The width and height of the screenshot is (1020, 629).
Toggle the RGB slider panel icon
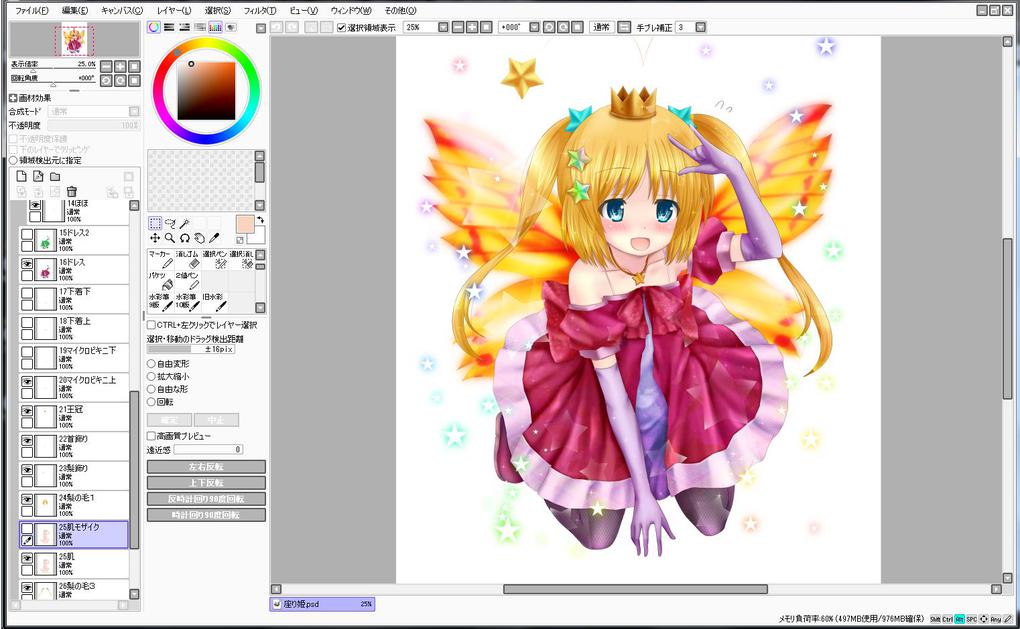coord(169,27)
